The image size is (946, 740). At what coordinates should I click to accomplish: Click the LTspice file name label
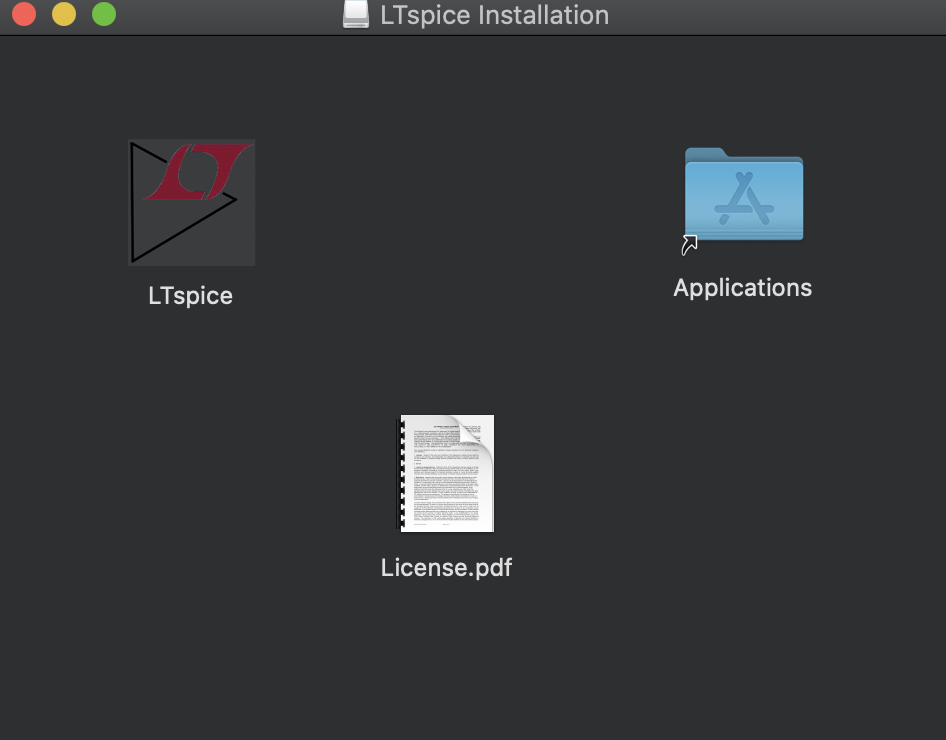pyautogui.click(x=191, y=296)
